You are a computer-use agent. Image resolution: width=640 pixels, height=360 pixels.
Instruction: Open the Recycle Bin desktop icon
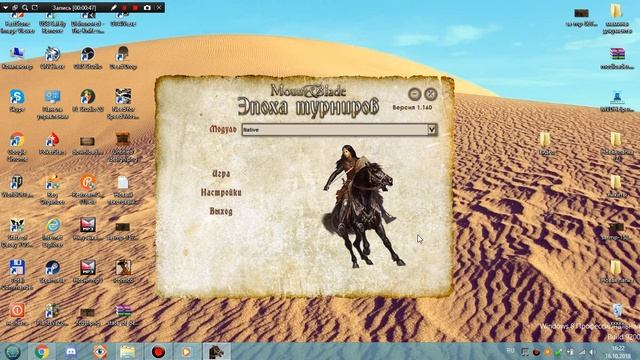pos(618,315)
